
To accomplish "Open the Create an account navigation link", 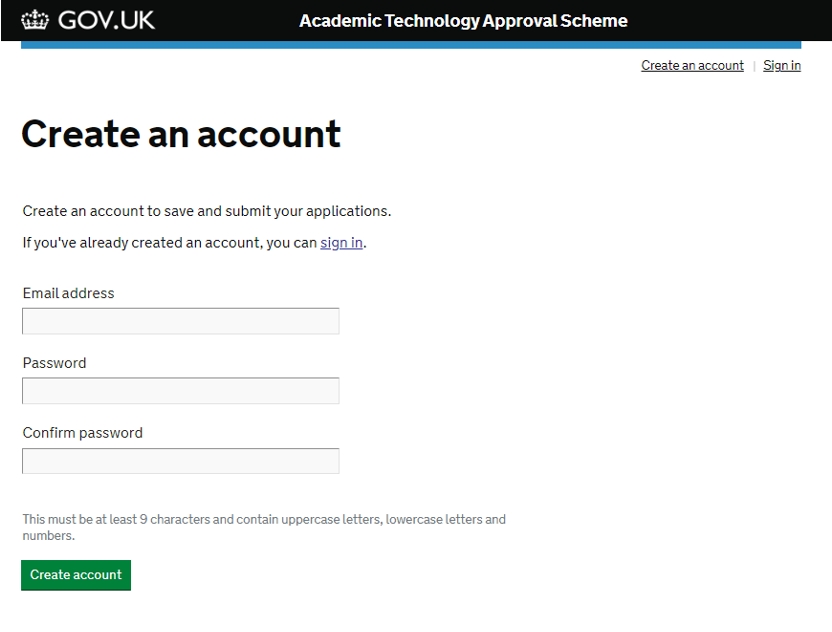I will (692, 65).
